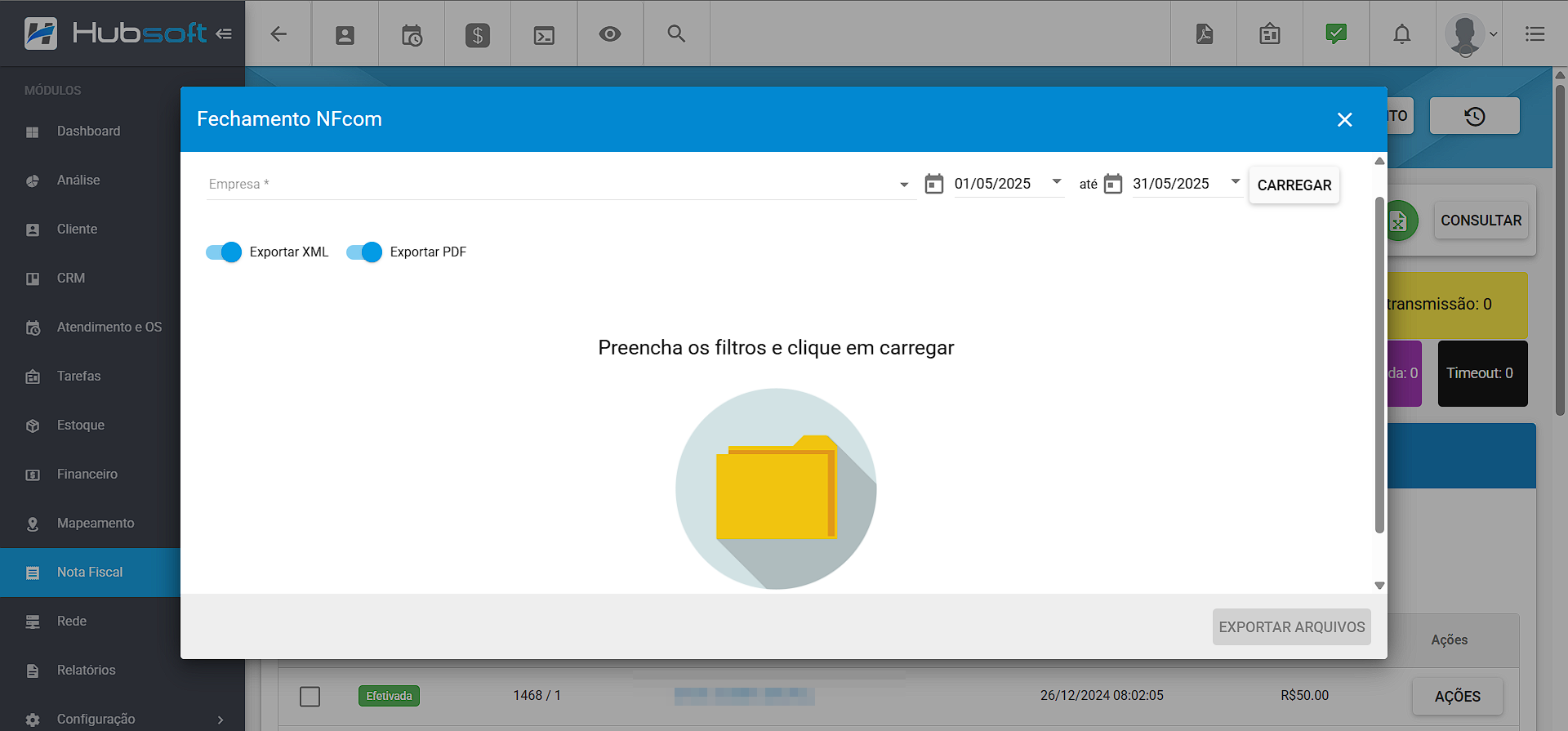Open the user avatar dropdown

[1470, 34]
